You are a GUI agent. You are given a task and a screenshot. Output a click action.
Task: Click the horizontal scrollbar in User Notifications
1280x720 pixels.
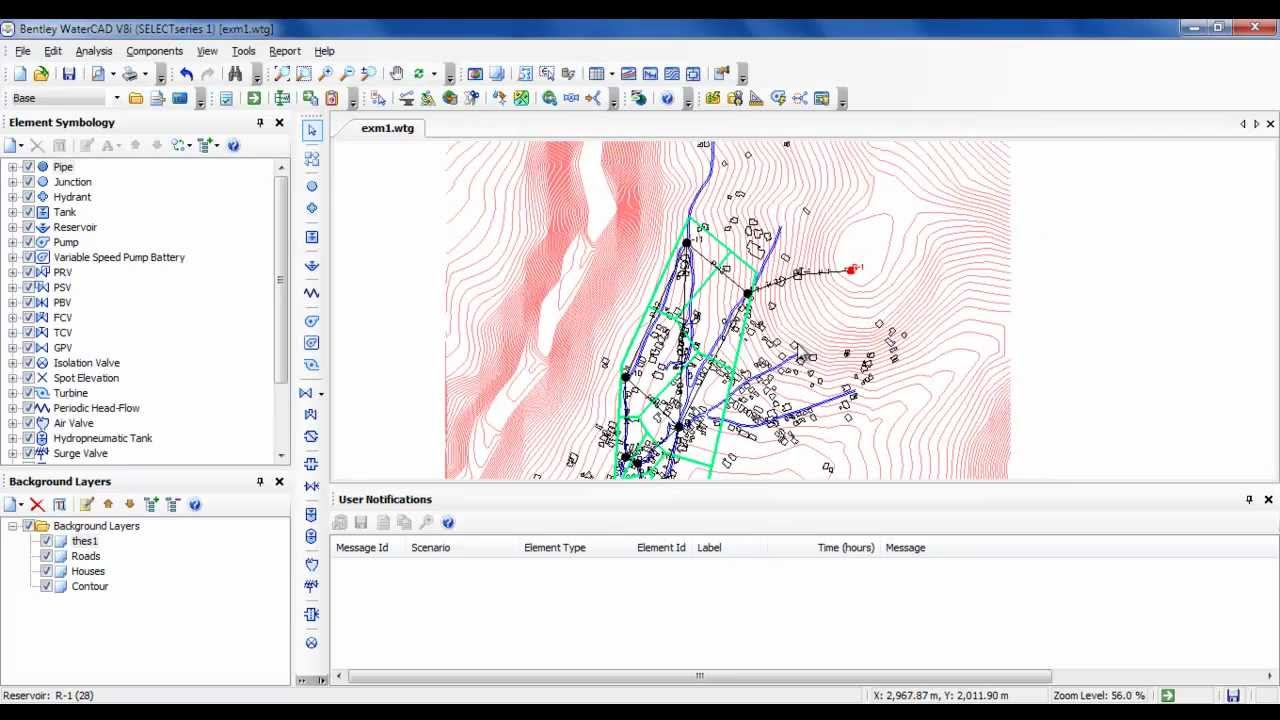click(x=700, y=676)
